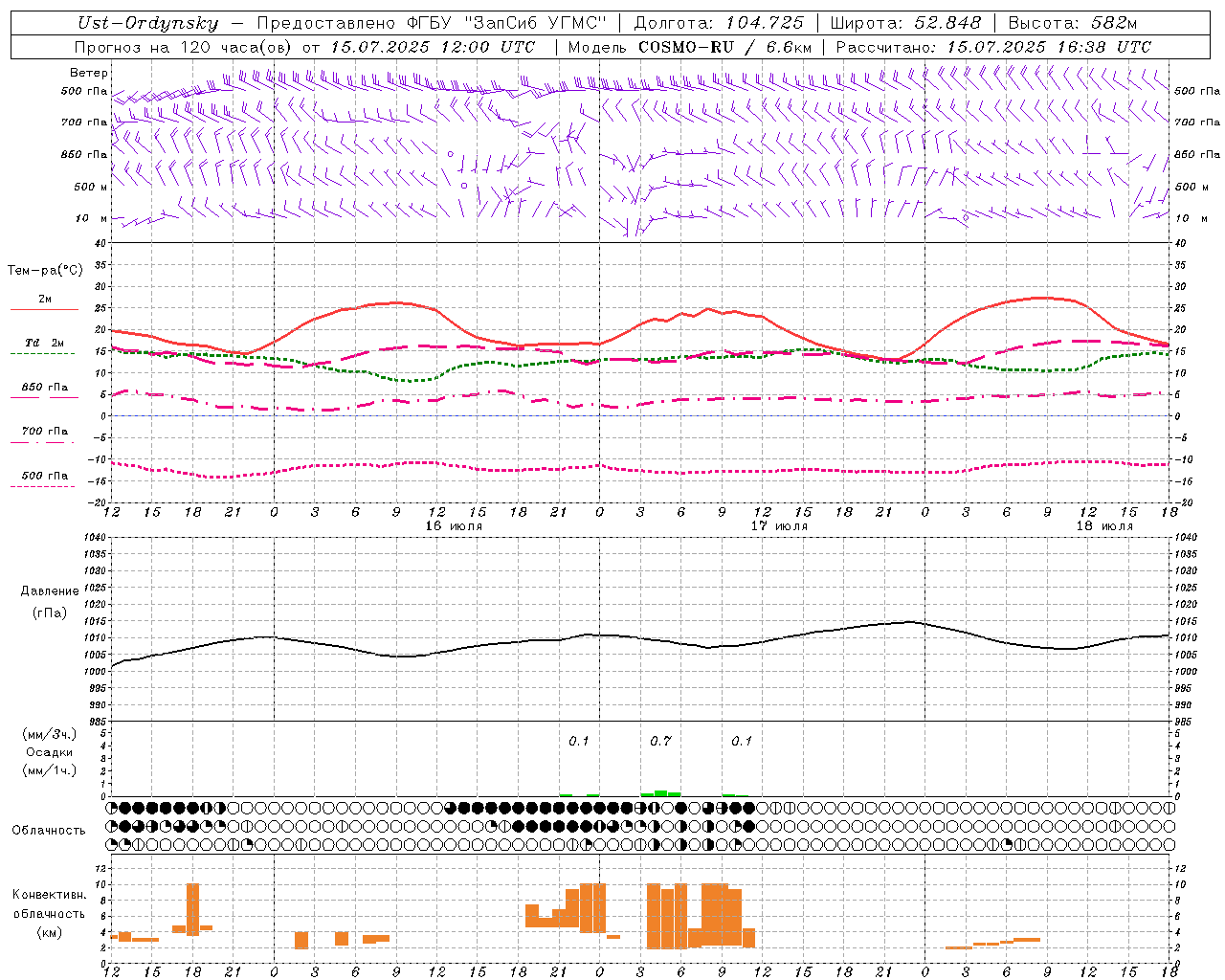Select the Тем-ра(°C) temperature panel label

(45, 271)
